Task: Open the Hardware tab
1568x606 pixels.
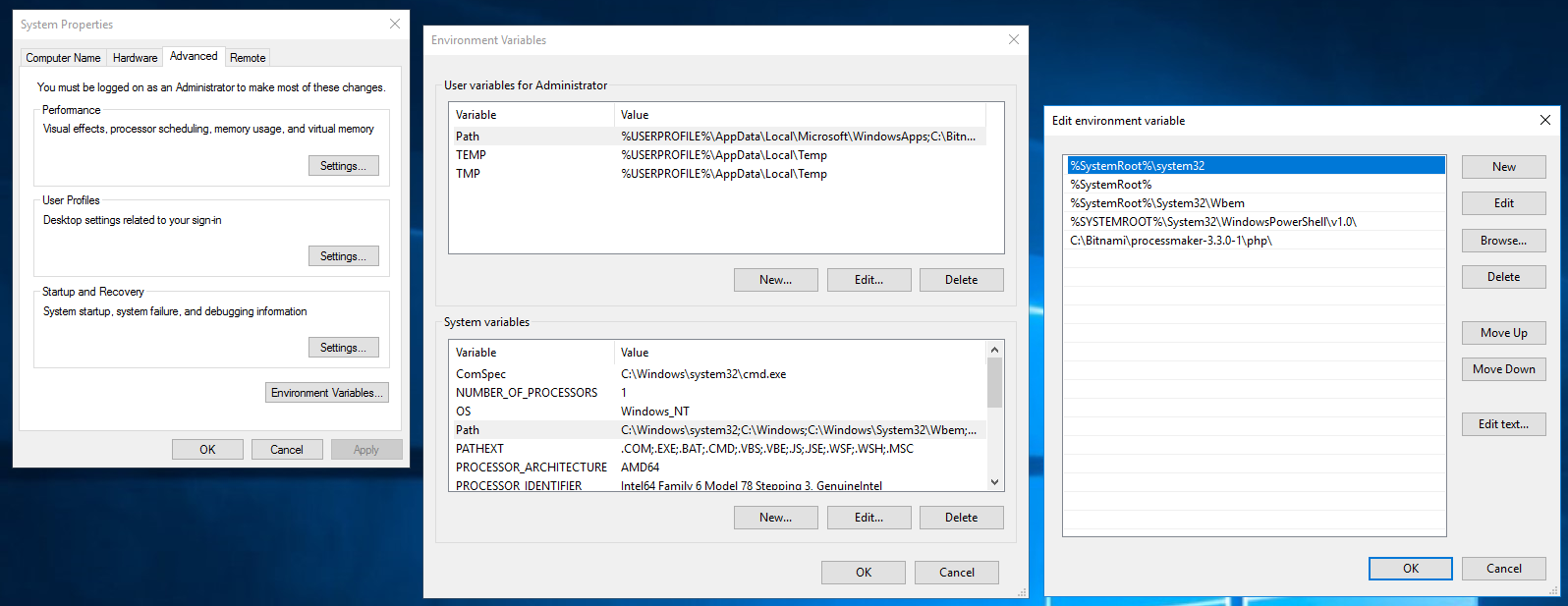Action: point(135,58)
